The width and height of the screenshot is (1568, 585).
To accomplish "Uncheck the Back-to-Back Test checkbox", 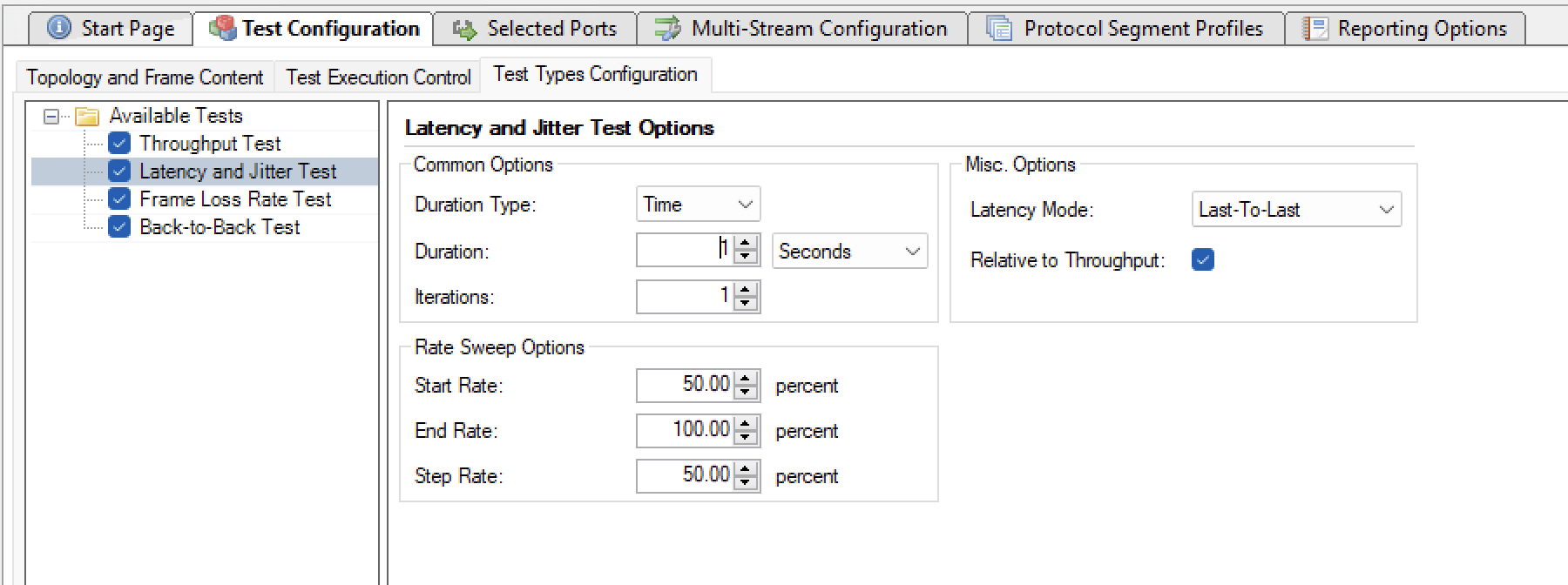I will click(119, 227).
